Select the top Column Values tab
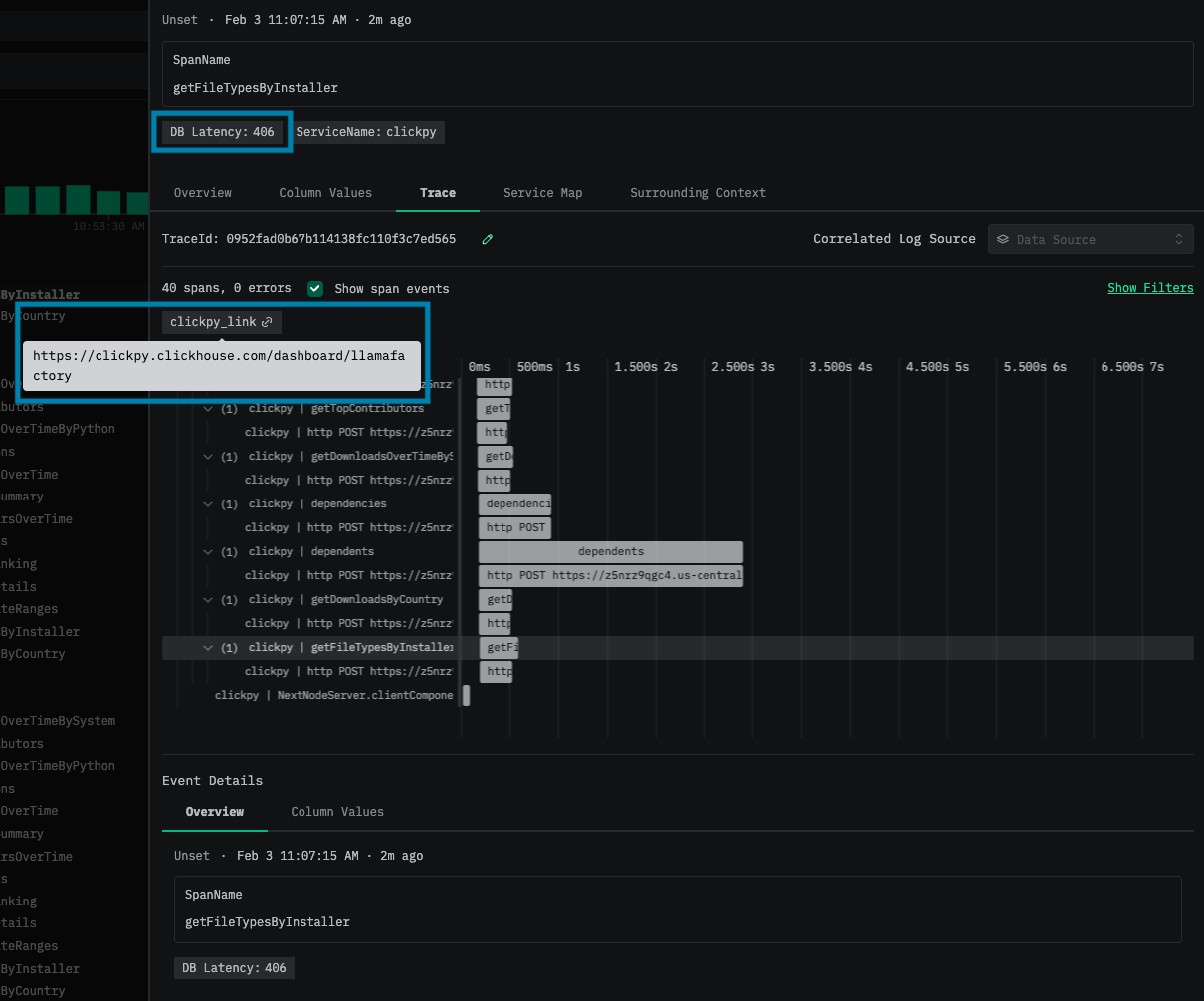The height and width of the screenshot is (1001, 1204). pyautogui.click(x=325, y=193)
